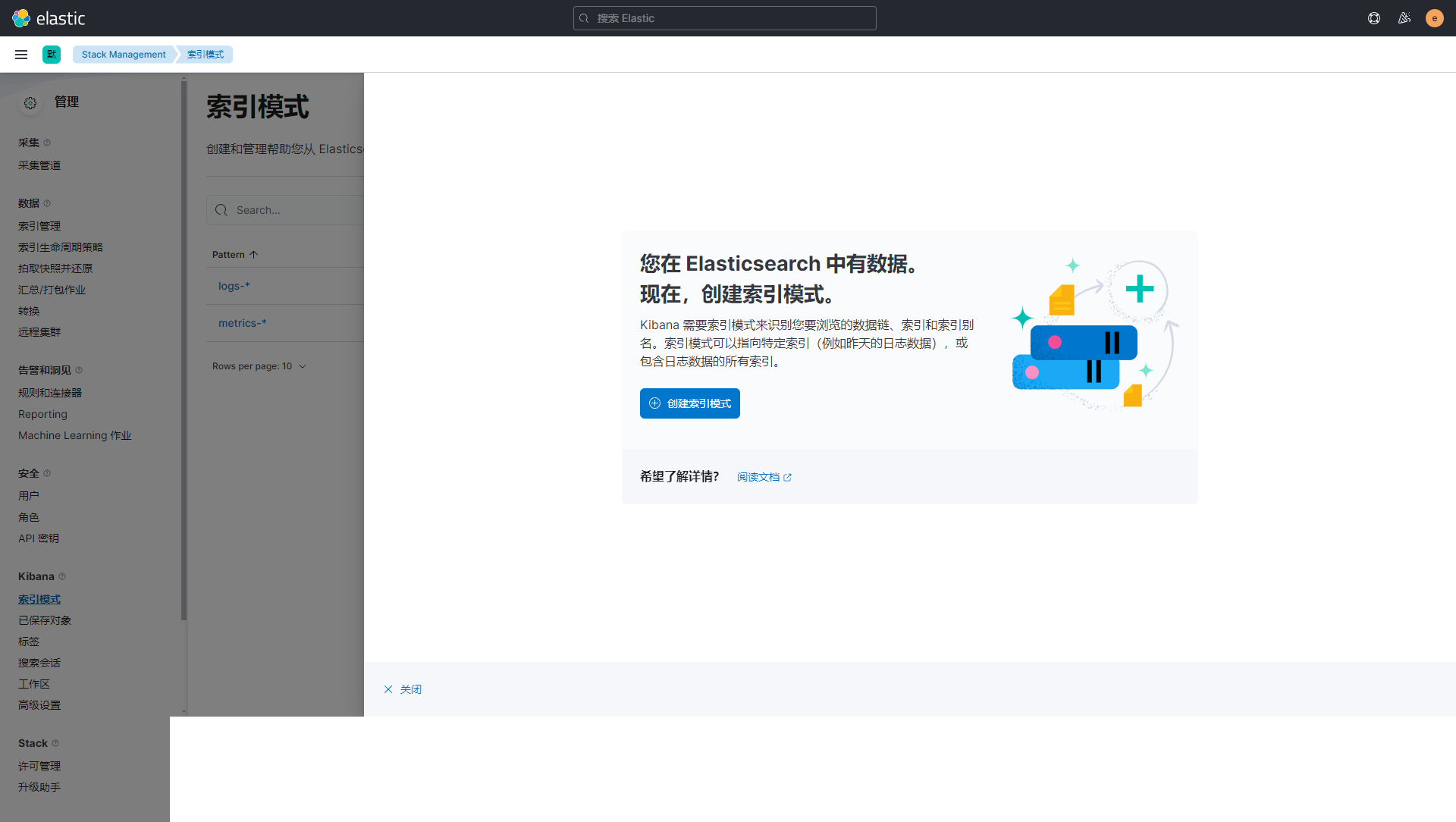Open 用户 in sidebar
Screen dimensions: 1456x822
[x=29, y=496]
